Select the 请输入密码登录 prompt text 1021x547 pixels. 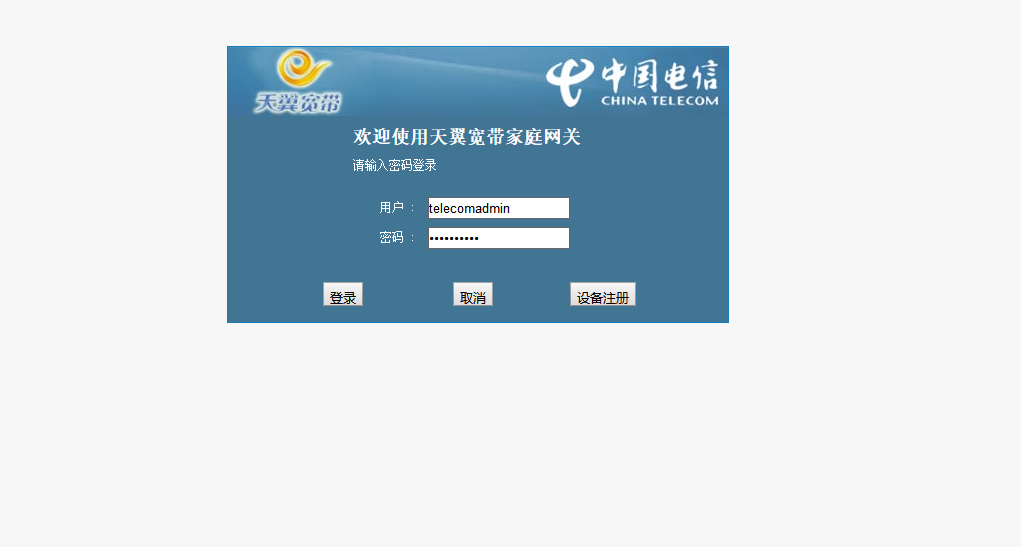pos(395,165)
